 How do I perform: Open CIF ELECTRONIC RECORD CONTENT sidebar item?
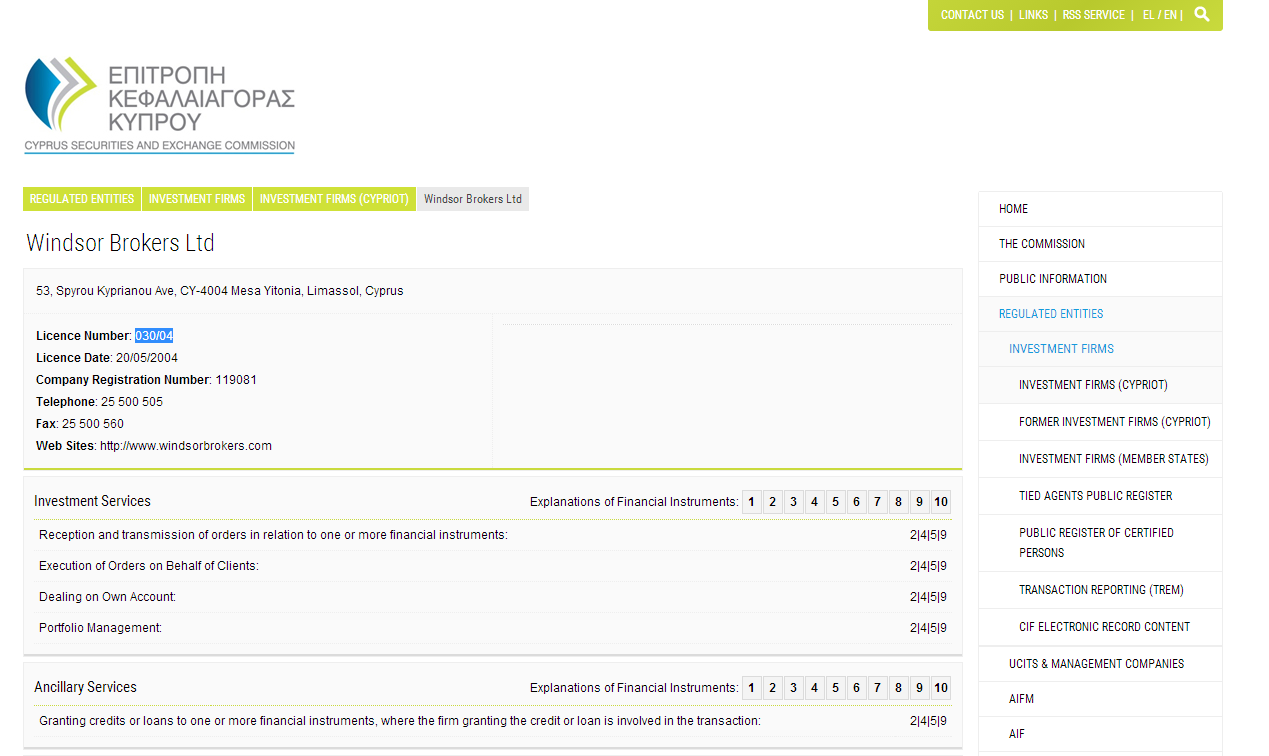(1100, 627)
